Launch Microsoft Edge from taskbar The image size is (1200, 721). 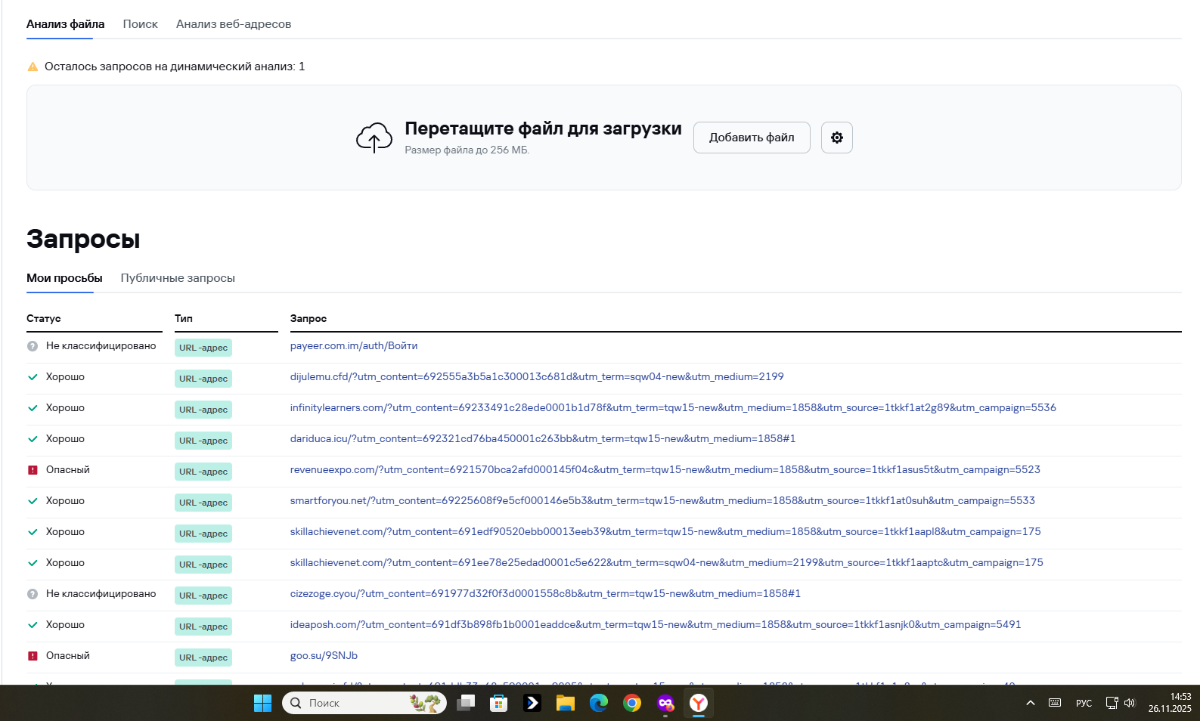click(x=598, y=703)
